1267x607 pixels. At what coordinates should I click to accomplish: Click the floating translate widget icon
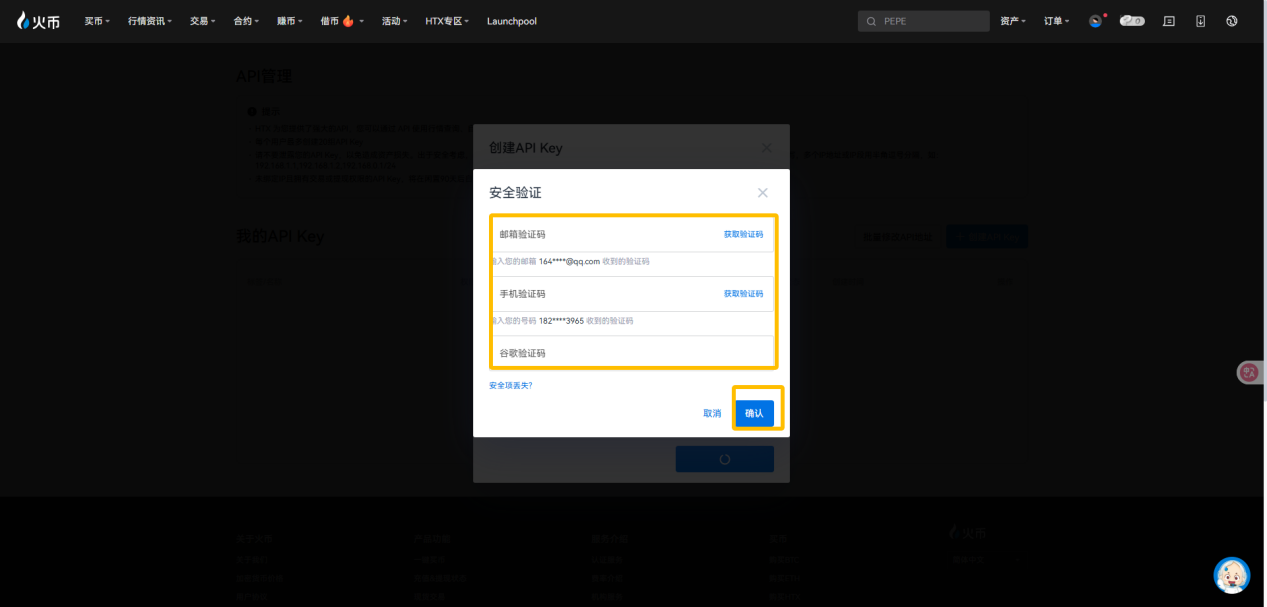[1250, 372]
